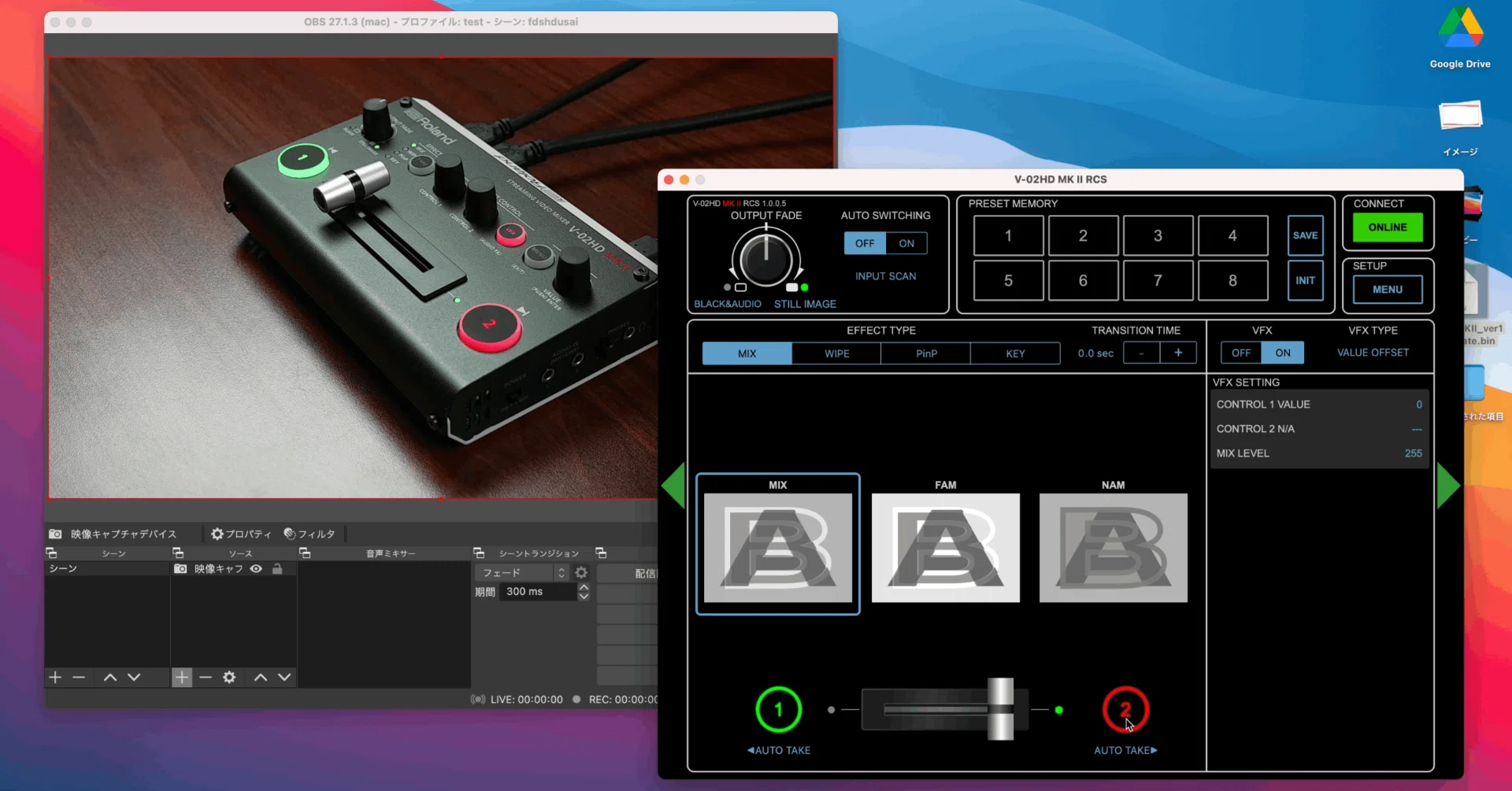Toggle the green ONLINE connect button
Viewport: 1512px width, 791px height.
point(1388,227)
